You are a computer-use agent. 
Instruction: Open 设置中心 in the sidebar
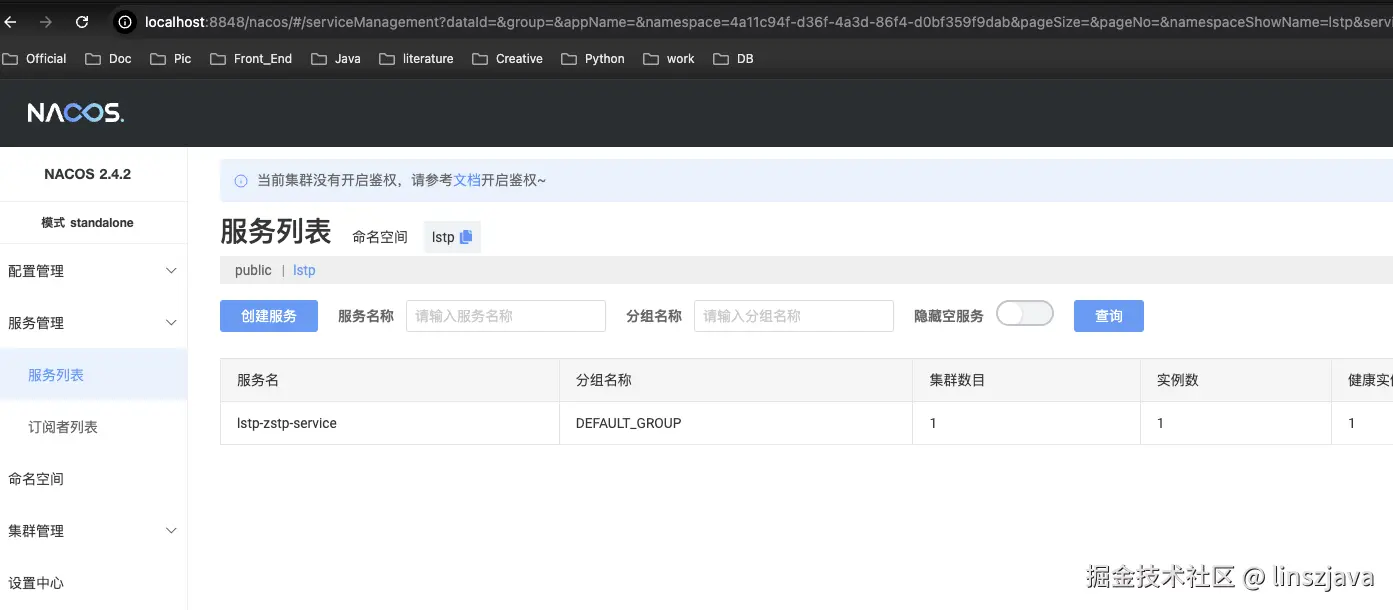(x=93, y=583)
